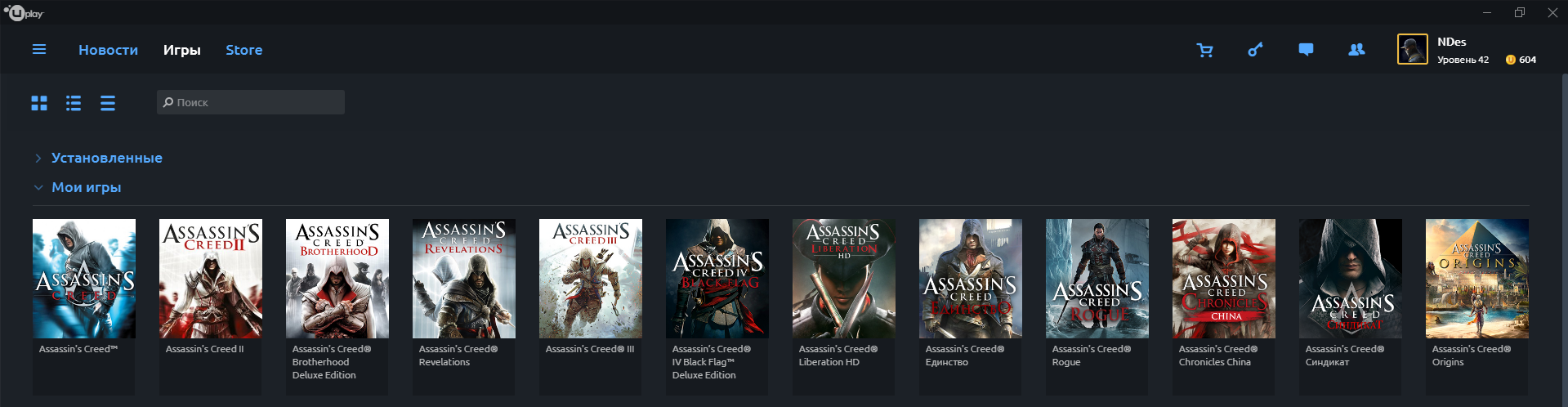Screen dimensions: 1568x407
Task: Open the Игры tab
Action: (x=181, y=50)
